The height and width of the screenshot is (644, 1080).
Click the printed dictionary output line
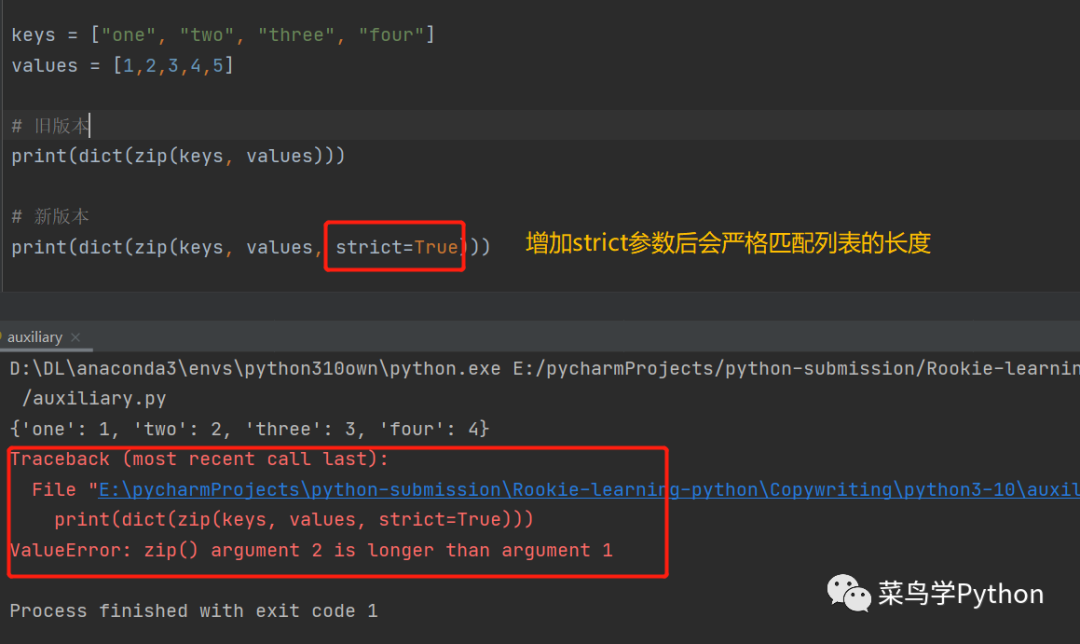coord(250,429)
